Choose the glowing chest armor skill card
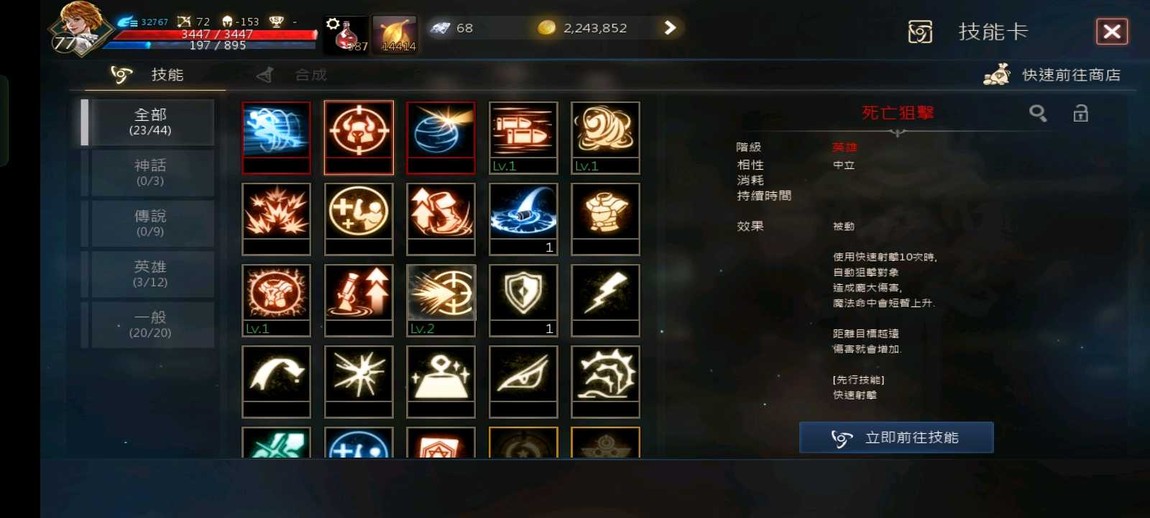 pos(605,219)
